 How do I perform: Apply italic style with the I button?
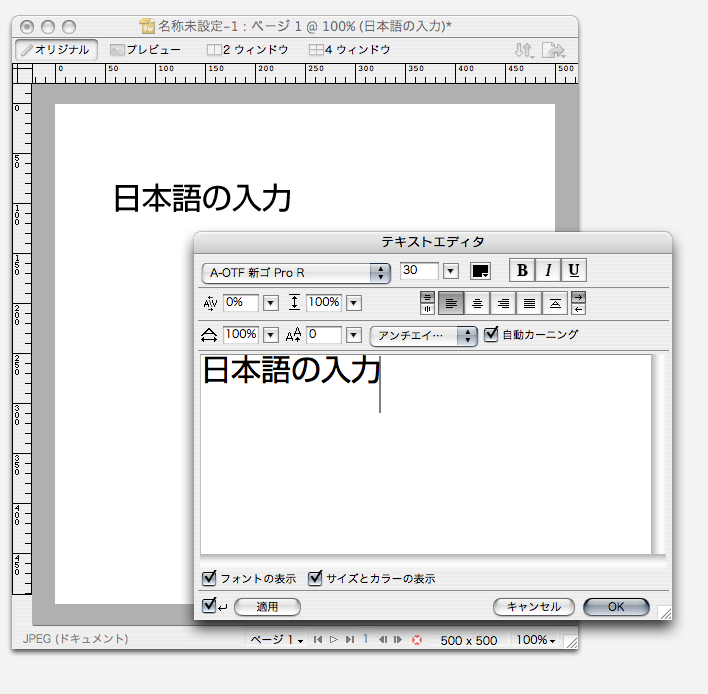click(x=548, y=271)
